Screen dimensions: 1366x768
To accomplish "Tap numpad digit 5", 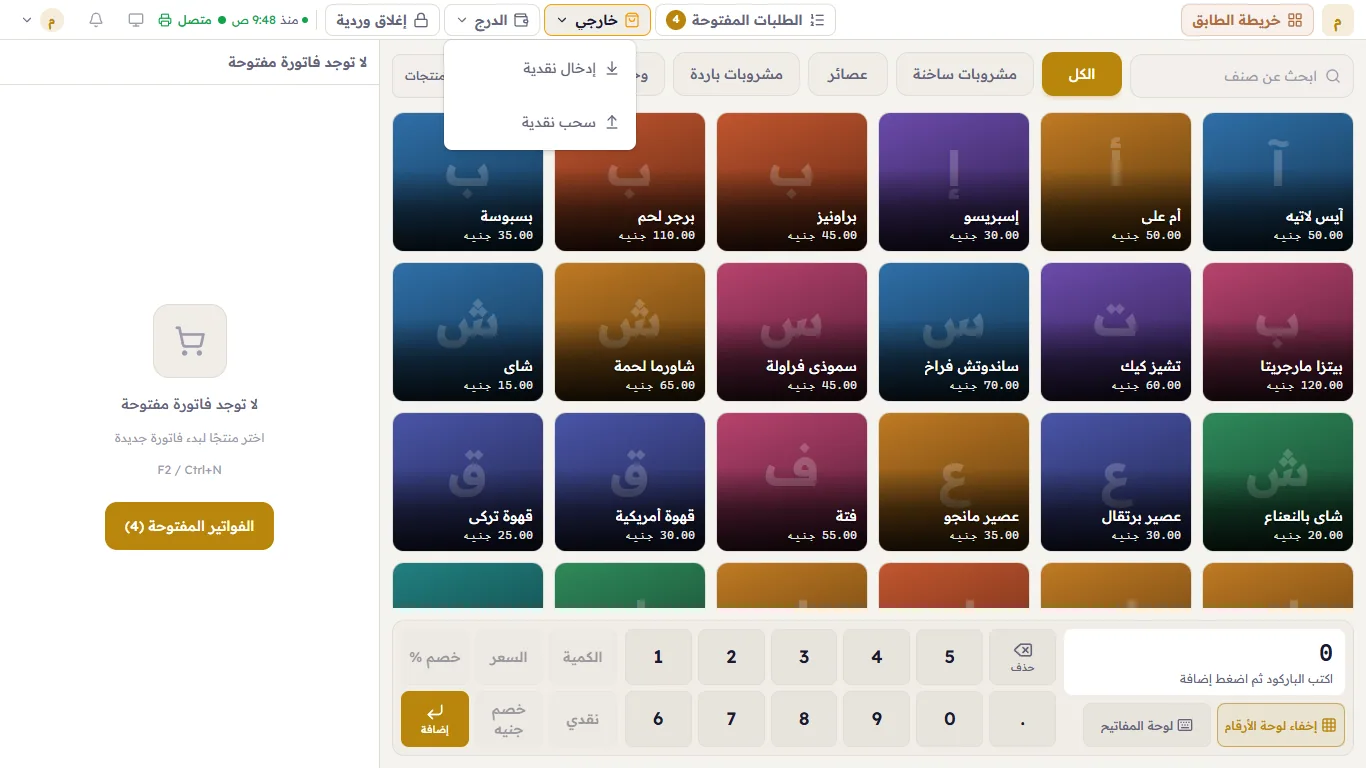I will 949,657.
